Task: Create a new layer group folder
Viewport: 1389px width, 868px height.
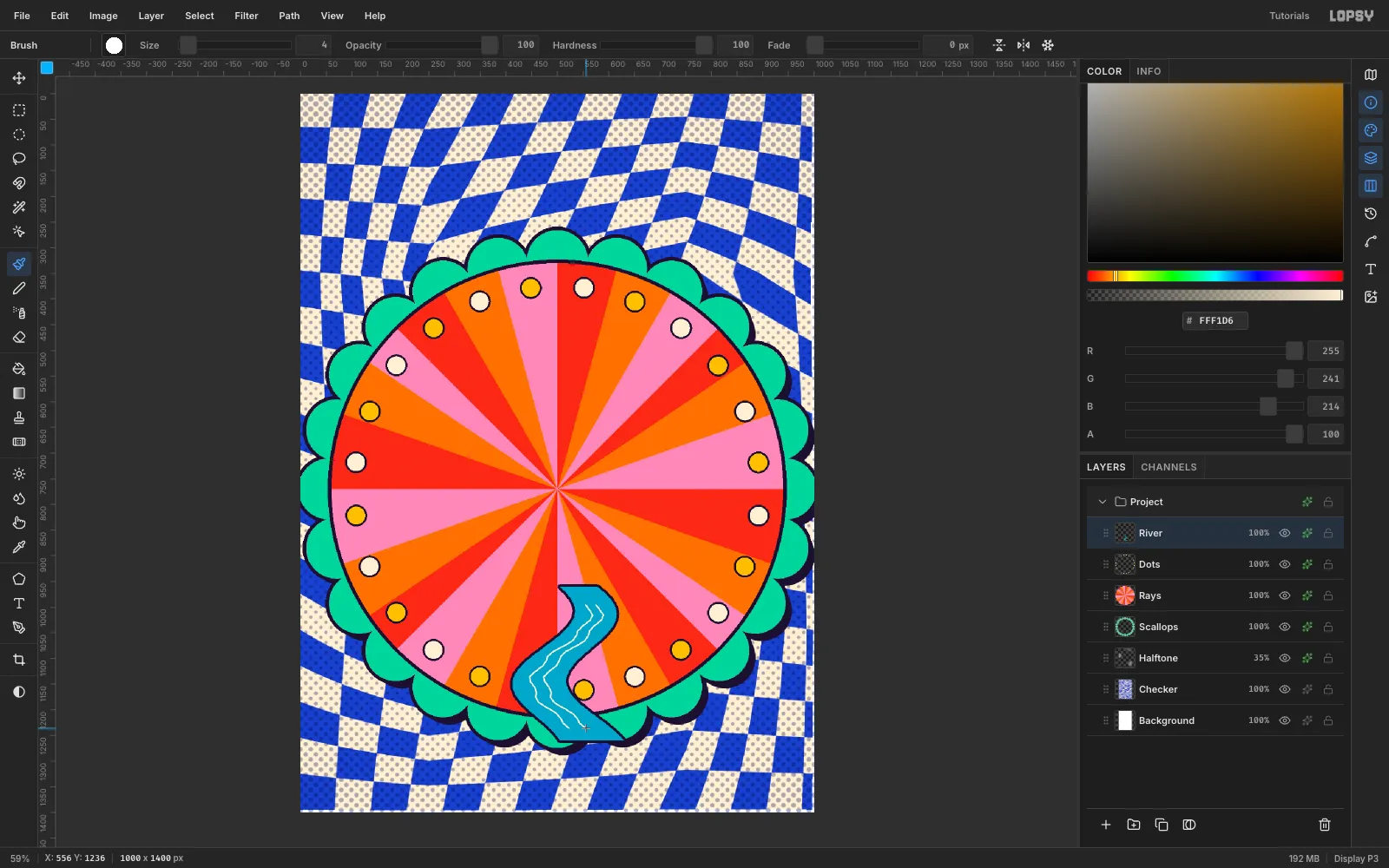Action: pyautogui.click(x=1134, y=825)
